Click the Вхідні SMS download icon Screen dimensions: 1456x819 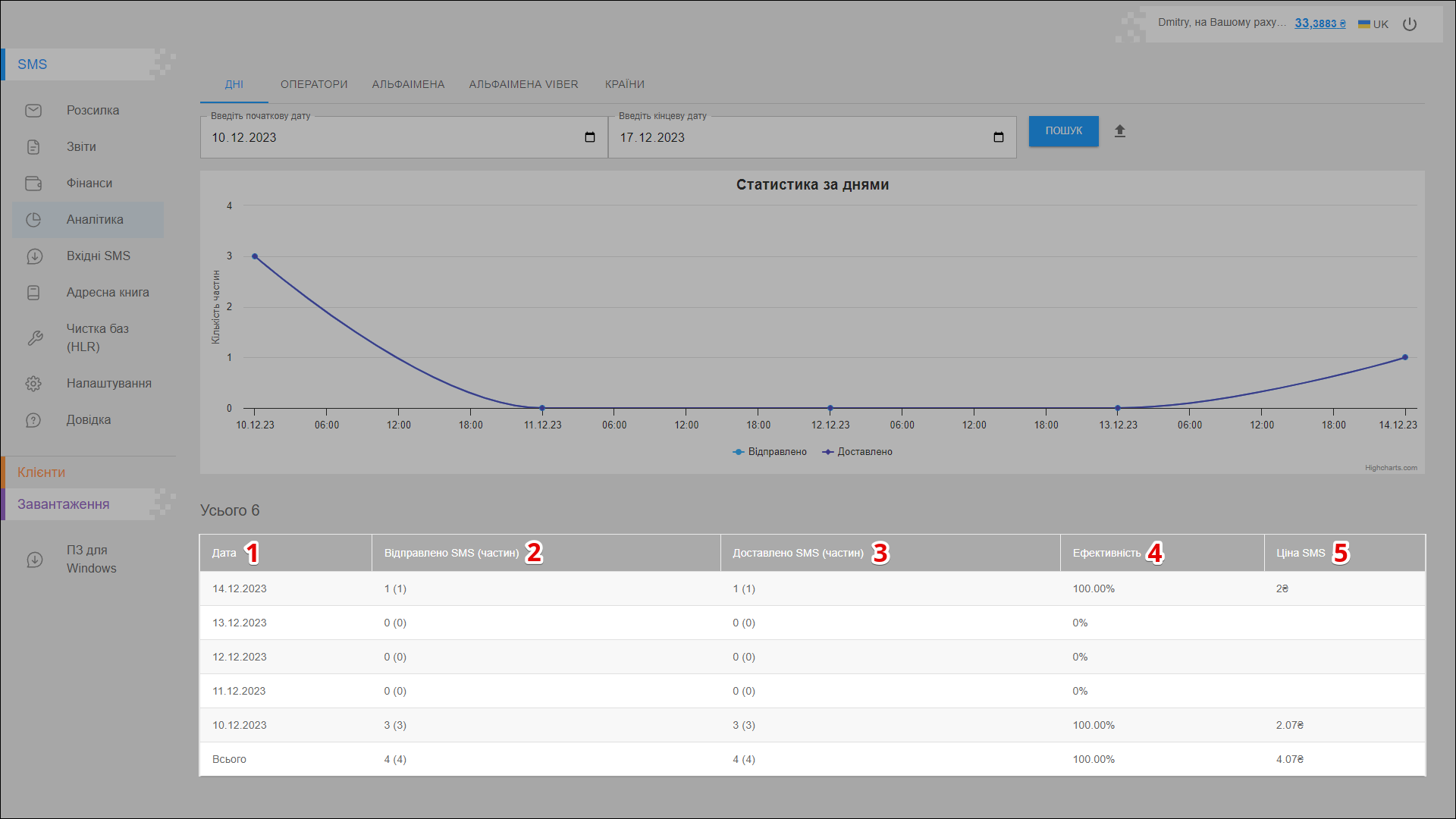click(33, 256)
